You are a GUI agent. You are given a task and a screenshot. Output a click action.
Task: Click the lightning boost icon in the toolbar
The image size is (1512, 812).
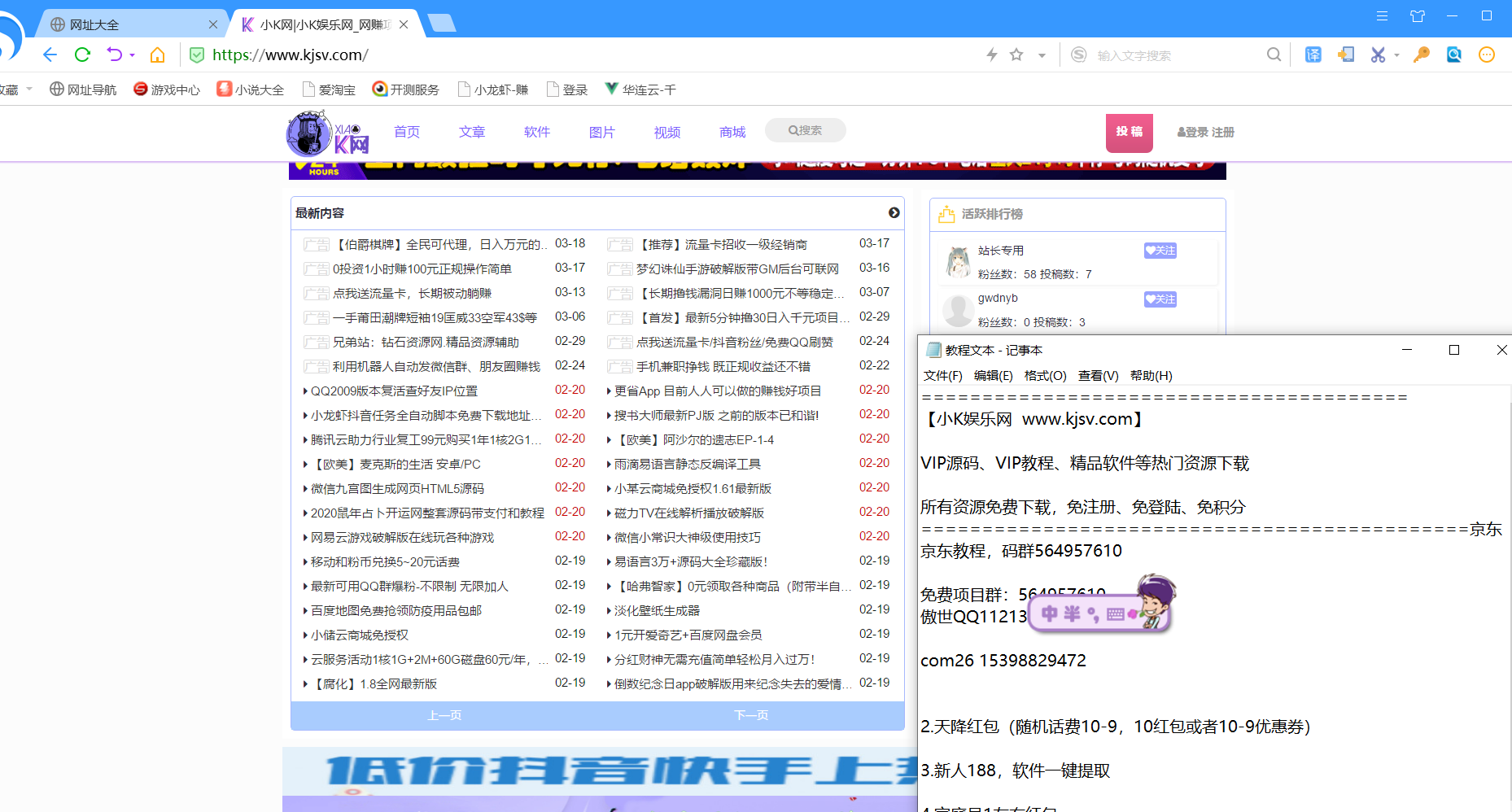click(x=991, y=55)
